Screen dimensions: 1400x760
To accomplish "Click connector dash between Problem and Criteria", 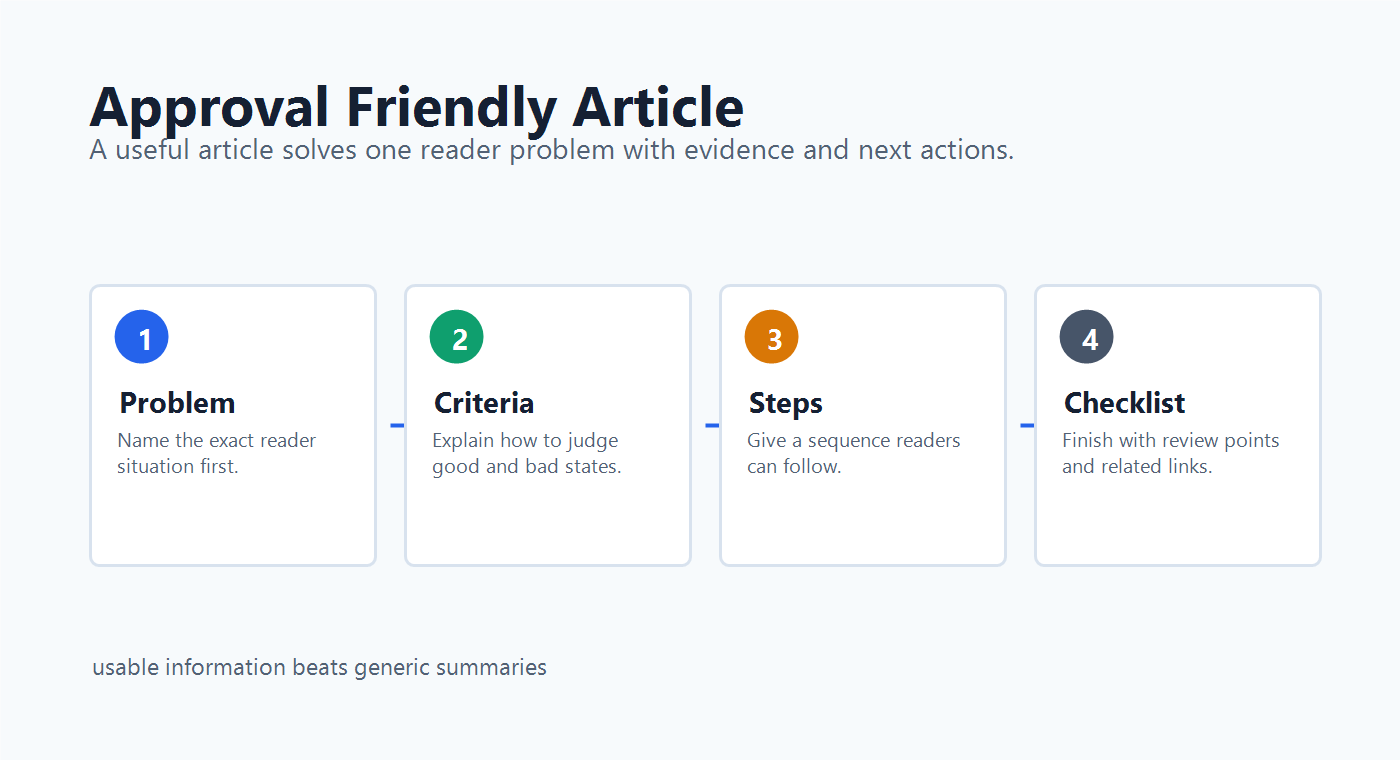I will click(x=397, y=426).
